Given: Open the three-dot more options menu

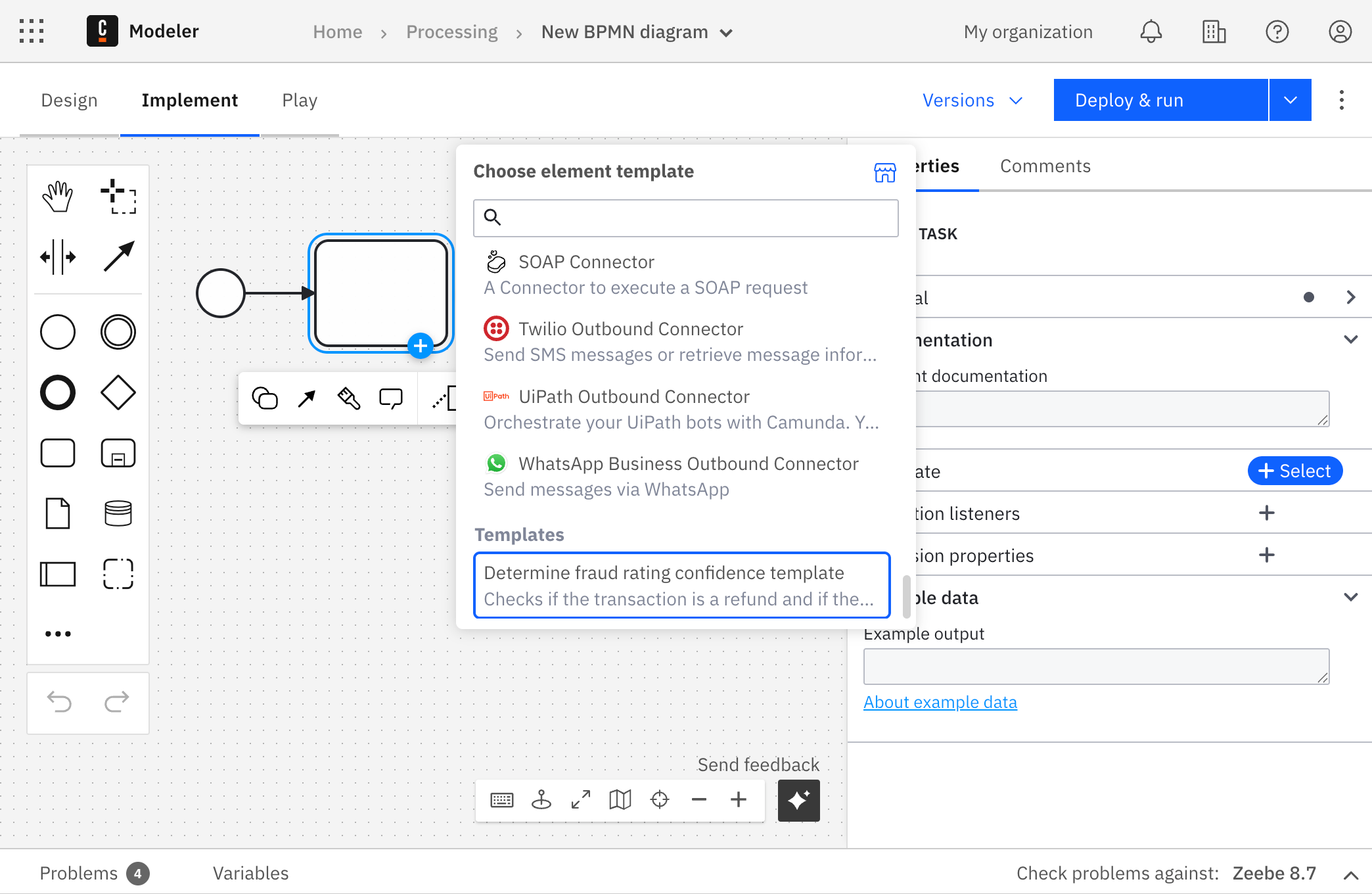Looking at the screenshot, I should coord(1341,100).
